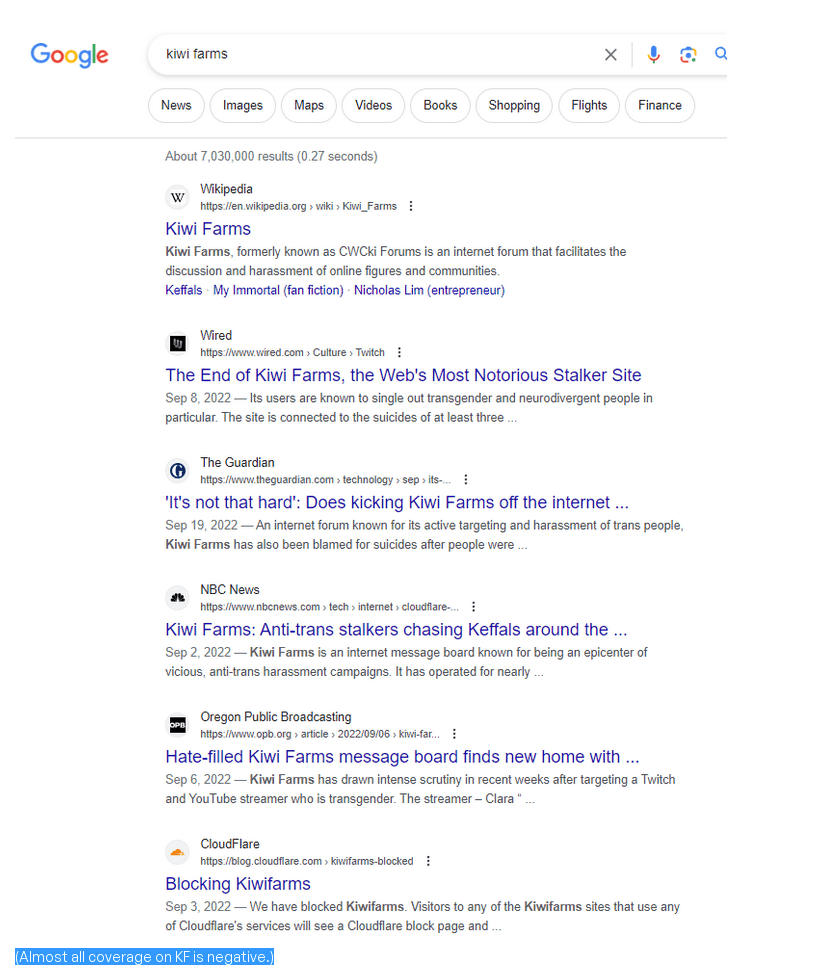Click the Wikipedia favicon
Image resolution: width=815 pixels, height=978 pixels.
[x=178, y=197]
